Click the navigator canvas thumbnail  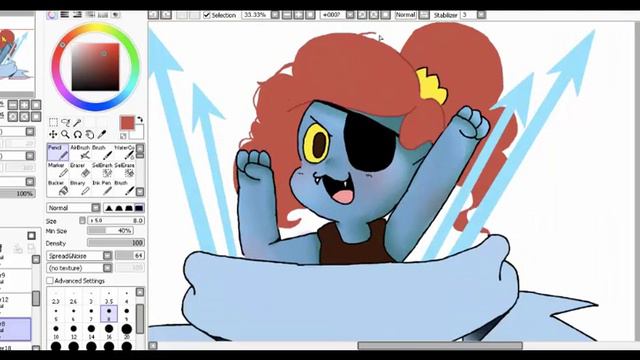coord(17,54)
